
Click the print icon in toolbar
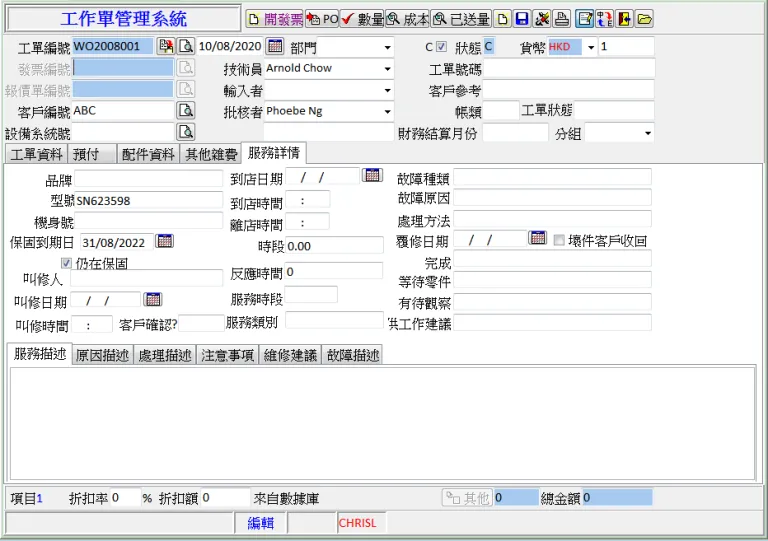coord(562,19)
